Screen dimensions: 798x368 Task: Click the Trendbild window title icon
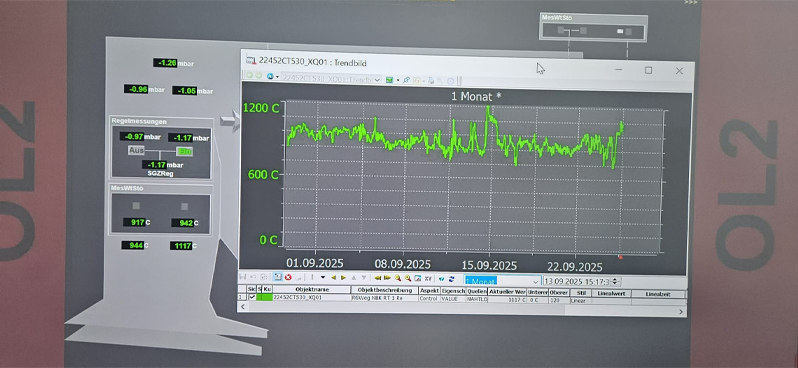pos(251,60)
